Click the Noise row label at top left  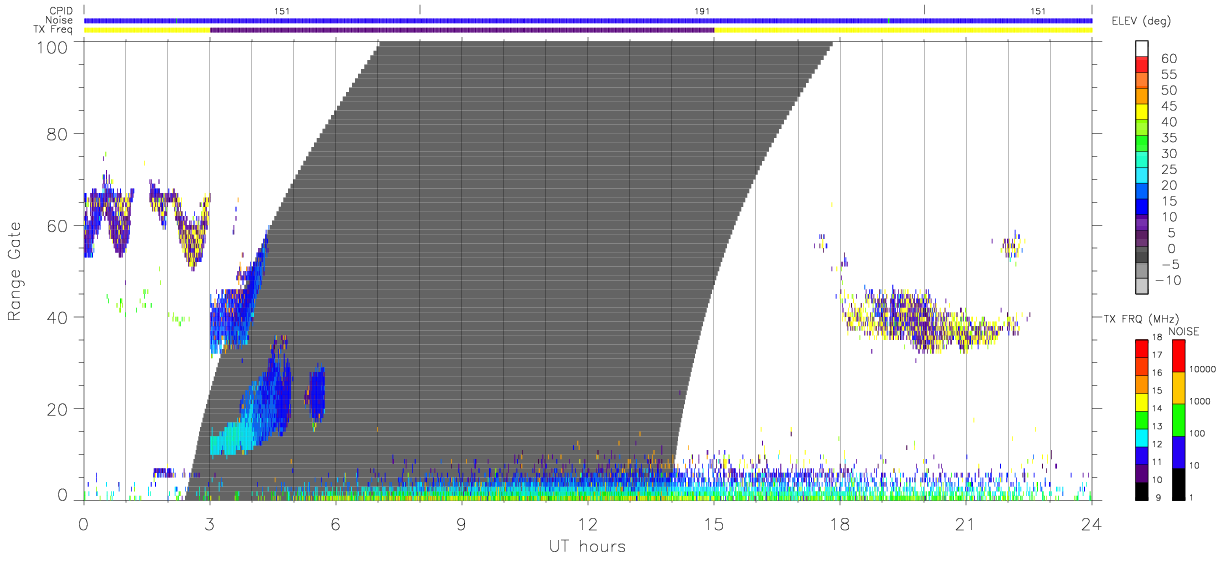pos(60,20)
